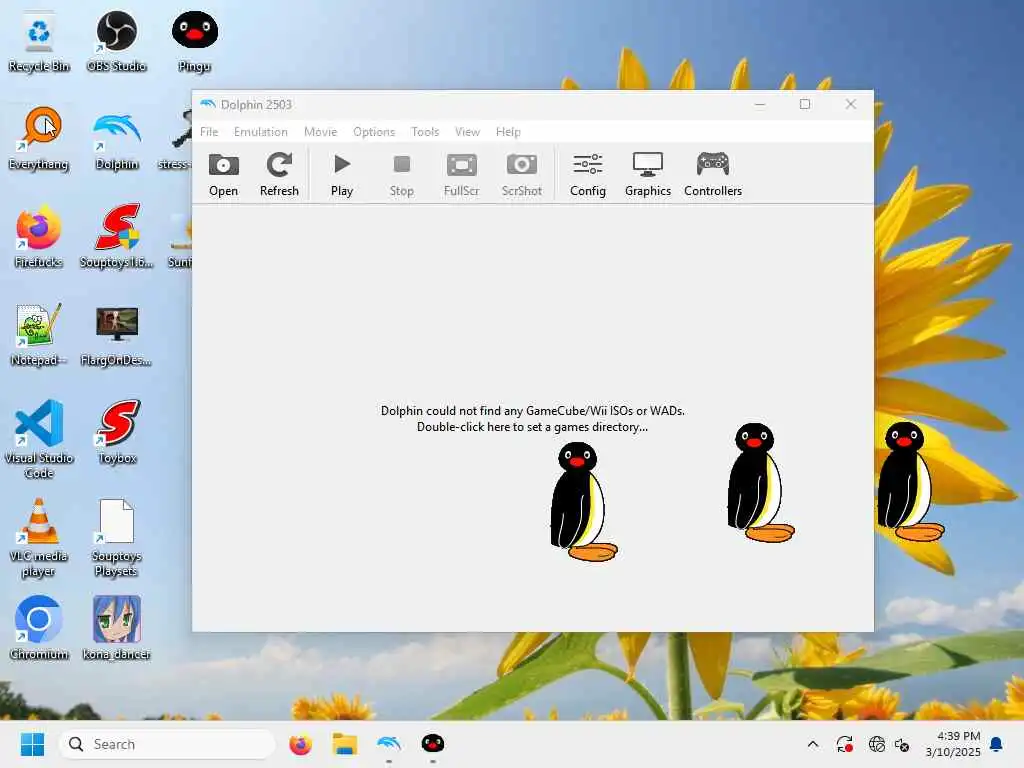
Task: Select the Toybox desktop shortcut
Action: click(118, 432)
